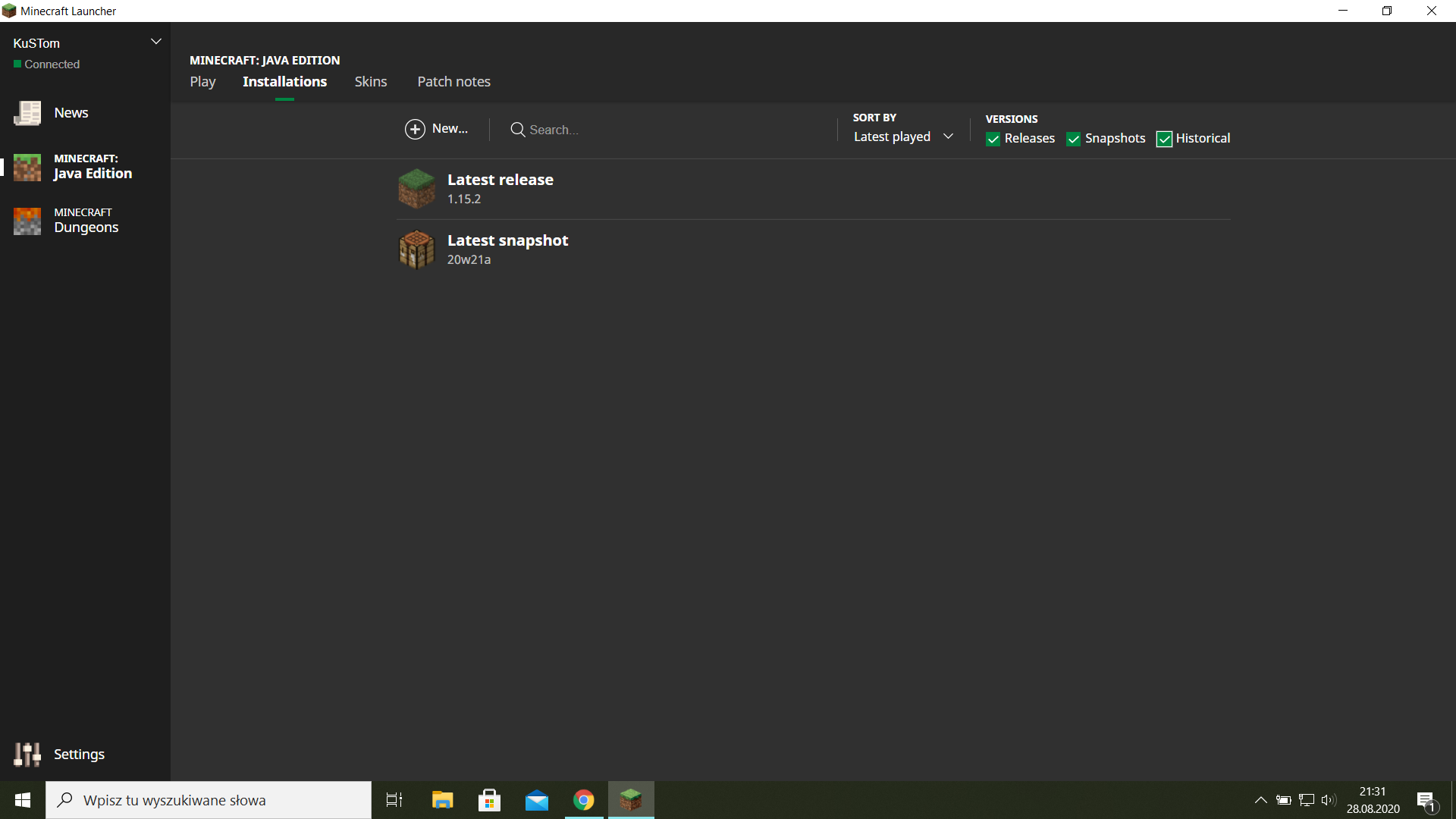Click the Latest snapshot crafting table icon

coord(416,249)
